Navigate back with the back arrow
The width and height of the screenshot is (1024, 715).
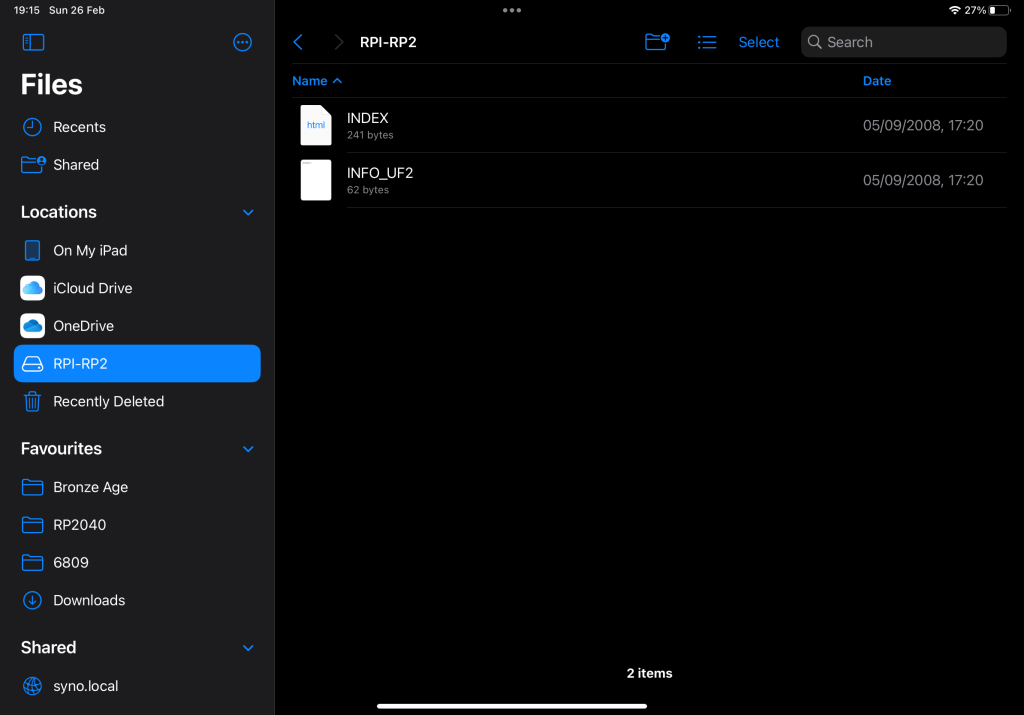tap(297, 42)
